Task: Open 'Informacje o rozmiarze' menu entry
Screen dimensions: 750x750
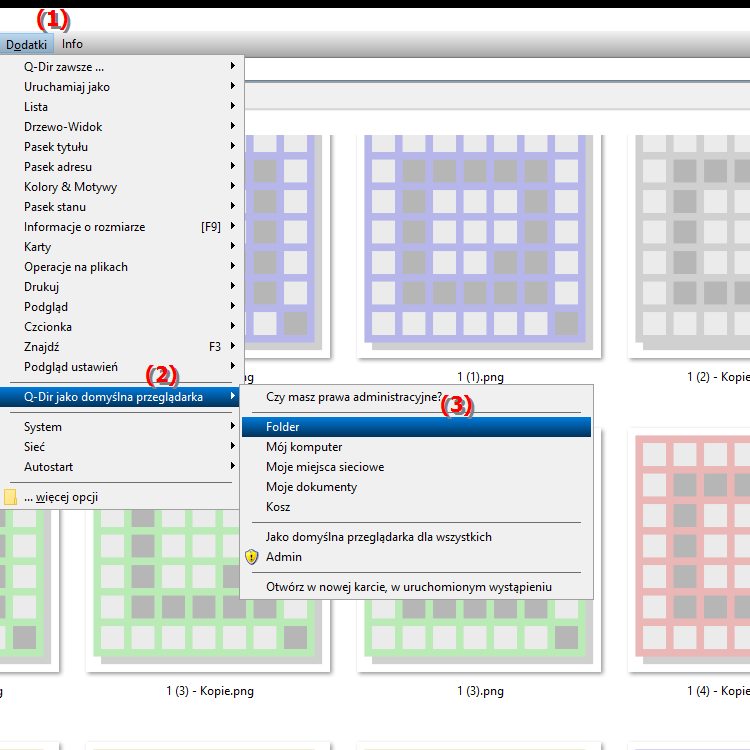Action: pos(122,227)
